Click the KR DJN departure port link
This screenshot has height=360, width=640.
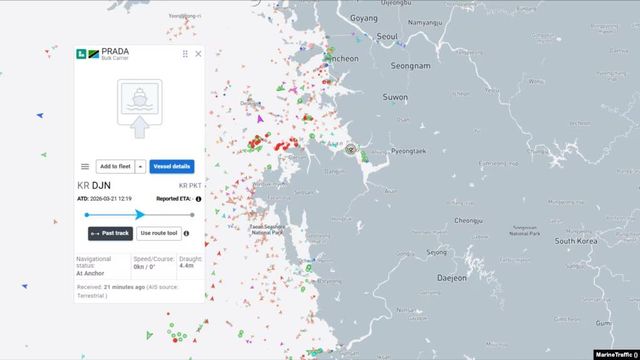click(94, 186)
